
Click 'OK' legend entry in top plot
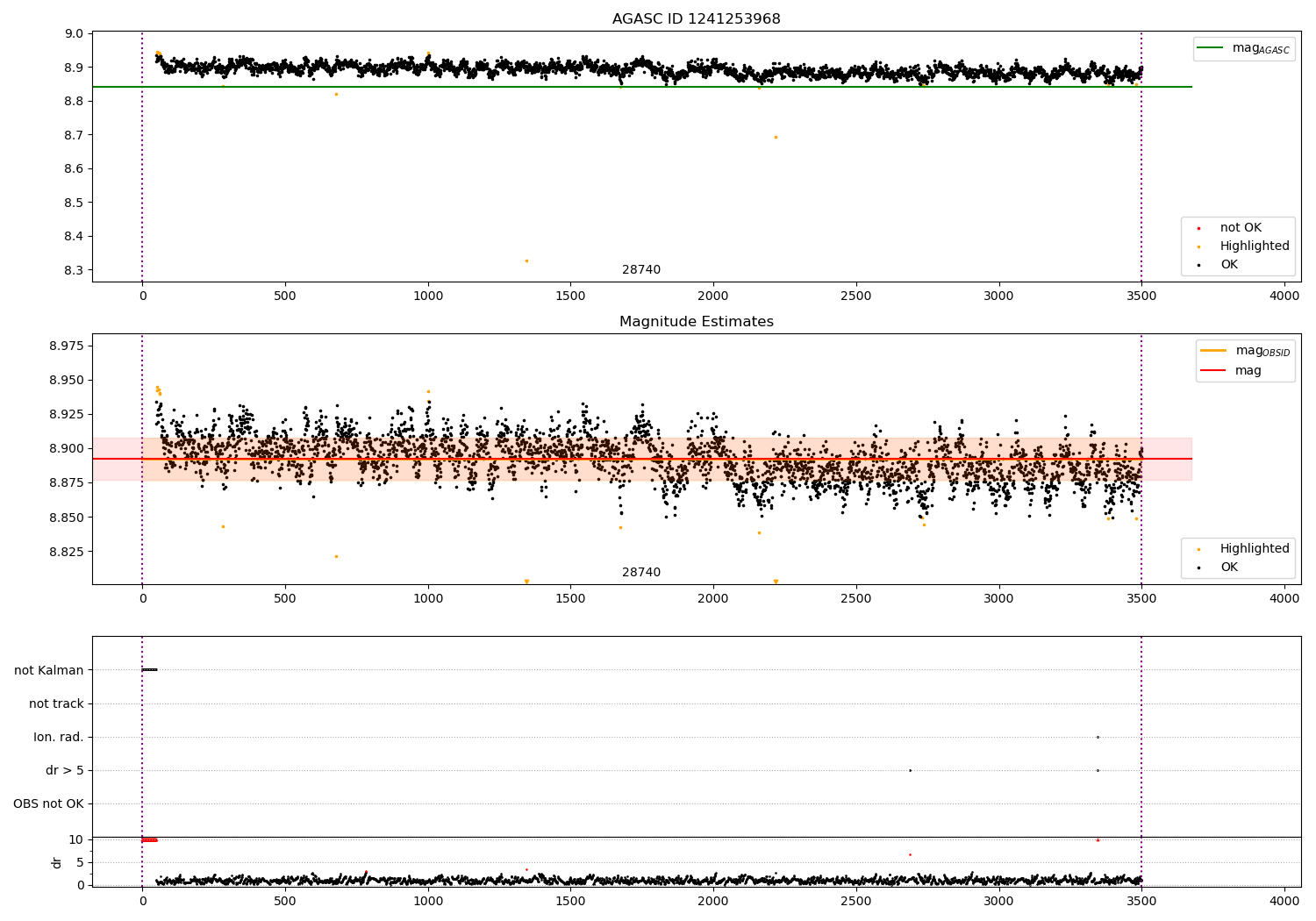coord(1229,265)
